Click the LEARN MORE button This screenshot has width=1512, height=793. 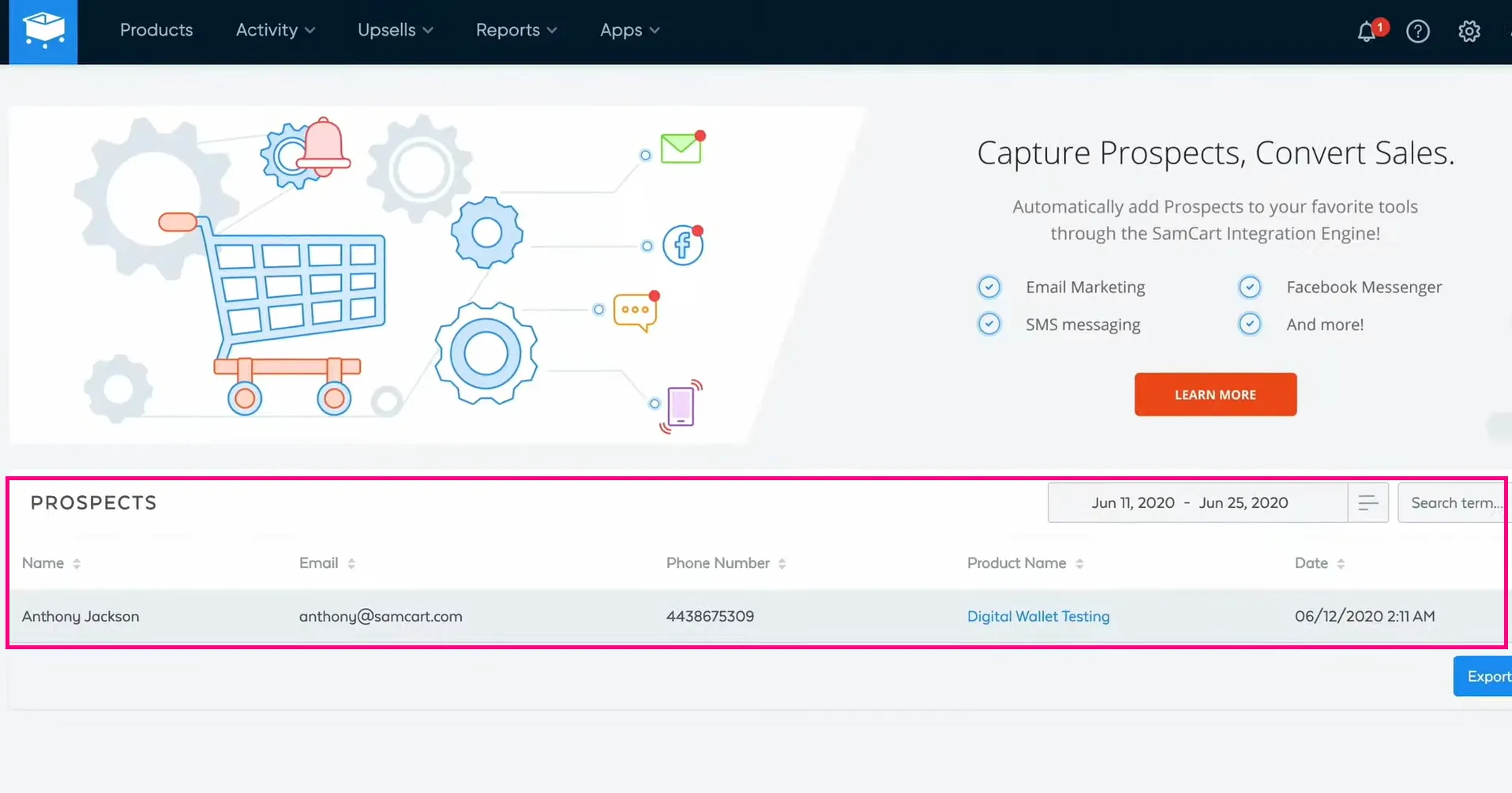(1215, 394)
